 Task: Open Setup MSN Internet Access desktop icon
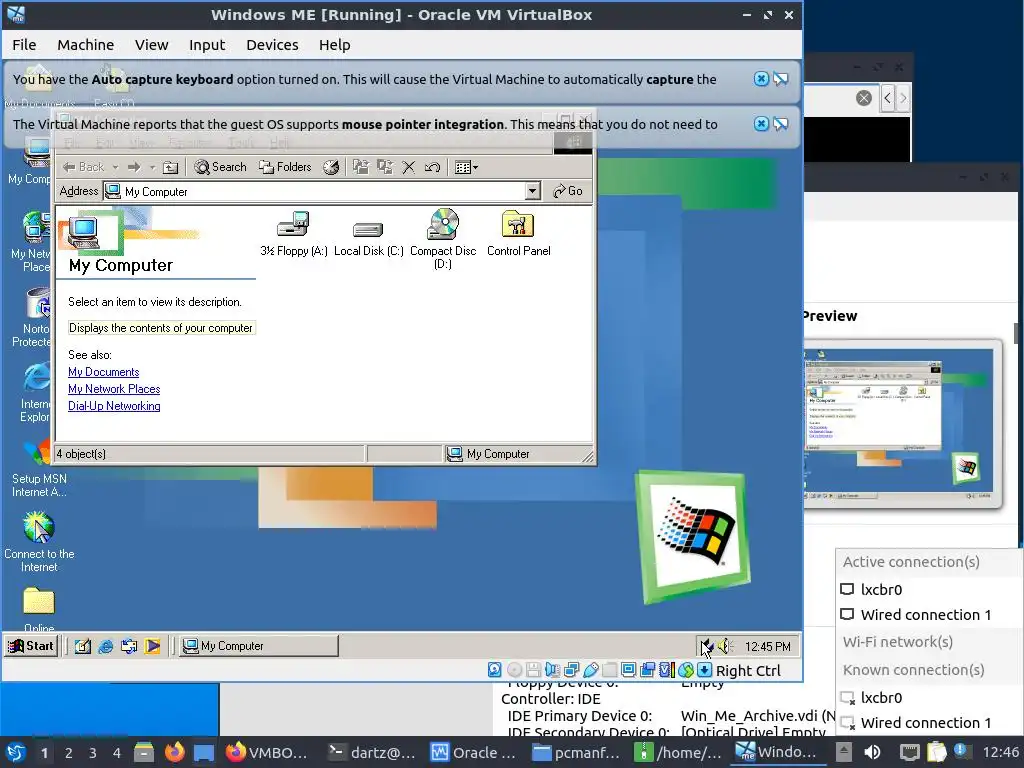click(39, 467)
